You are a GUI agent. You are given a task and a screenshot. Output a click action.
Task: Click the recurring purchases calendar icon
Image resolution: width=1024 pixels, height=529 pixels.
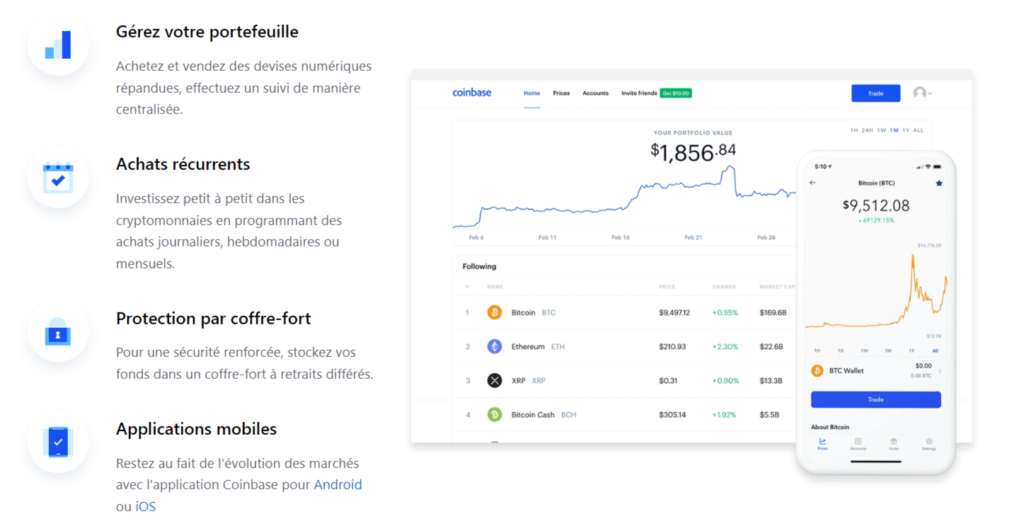pos(58,177)
